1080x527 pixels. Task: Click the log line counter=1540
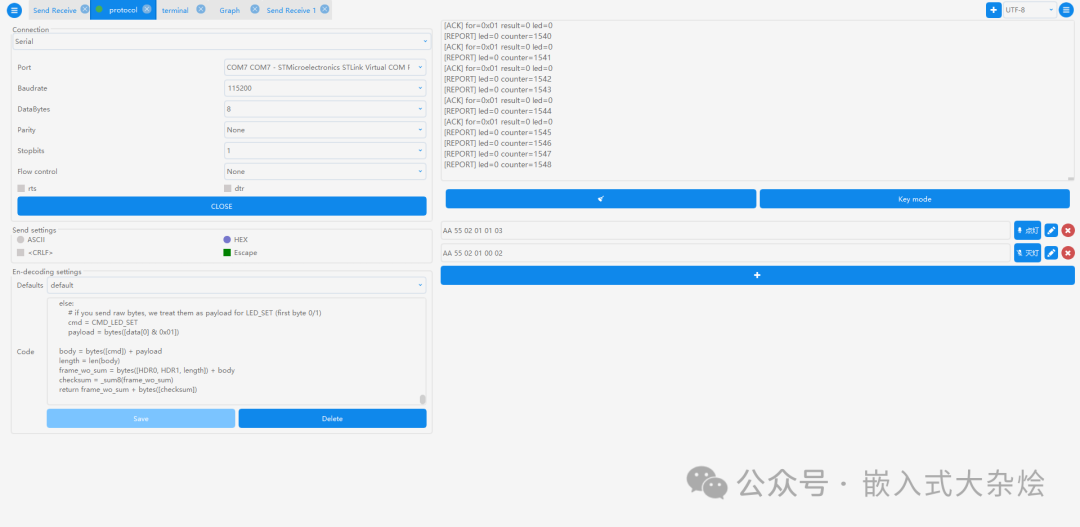coord(497,36)
